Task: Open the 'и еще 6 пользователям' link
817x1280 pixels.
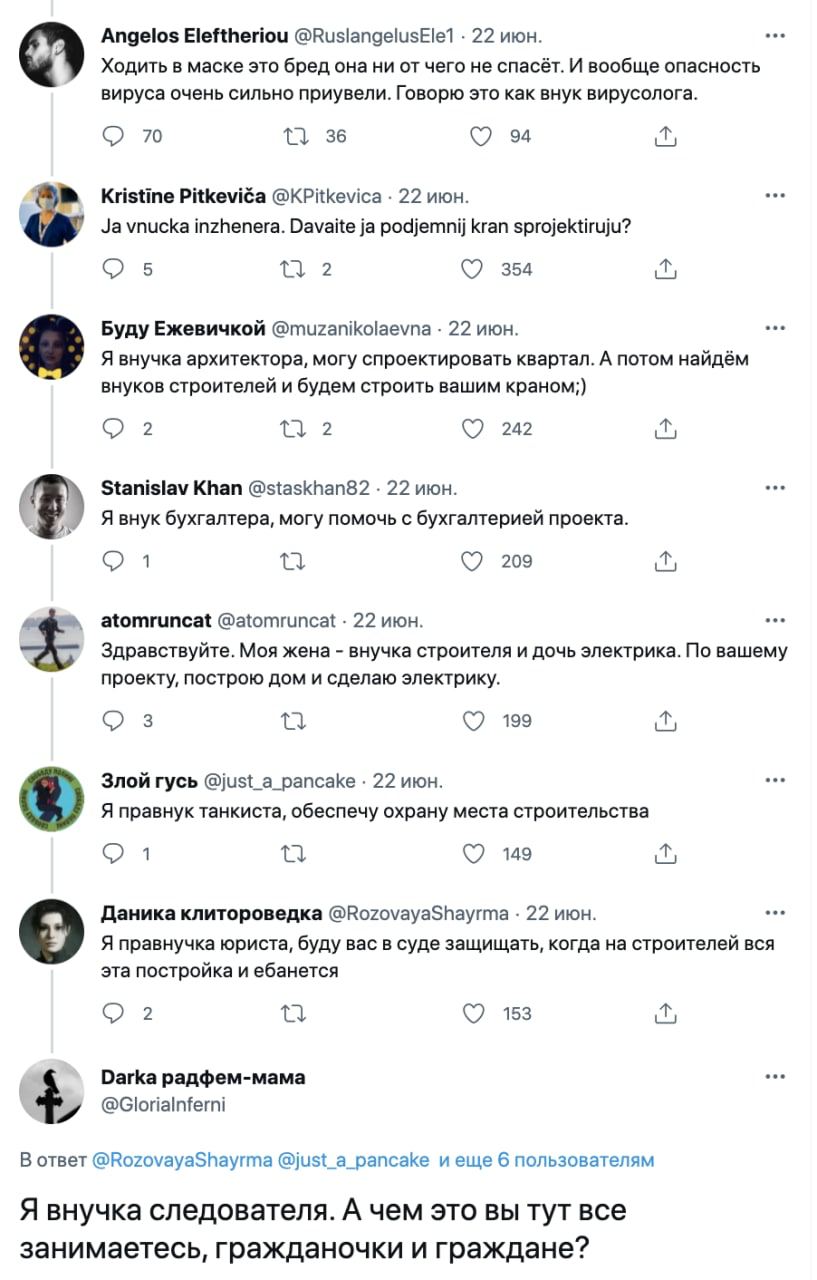Action: 548,1158
